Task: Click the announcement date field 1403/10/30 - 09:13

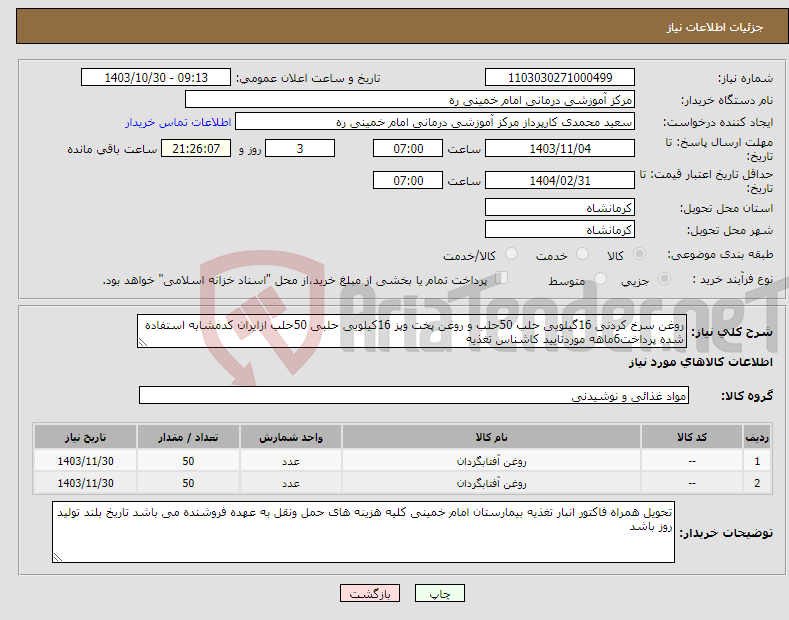Action: tap(156, 78)
